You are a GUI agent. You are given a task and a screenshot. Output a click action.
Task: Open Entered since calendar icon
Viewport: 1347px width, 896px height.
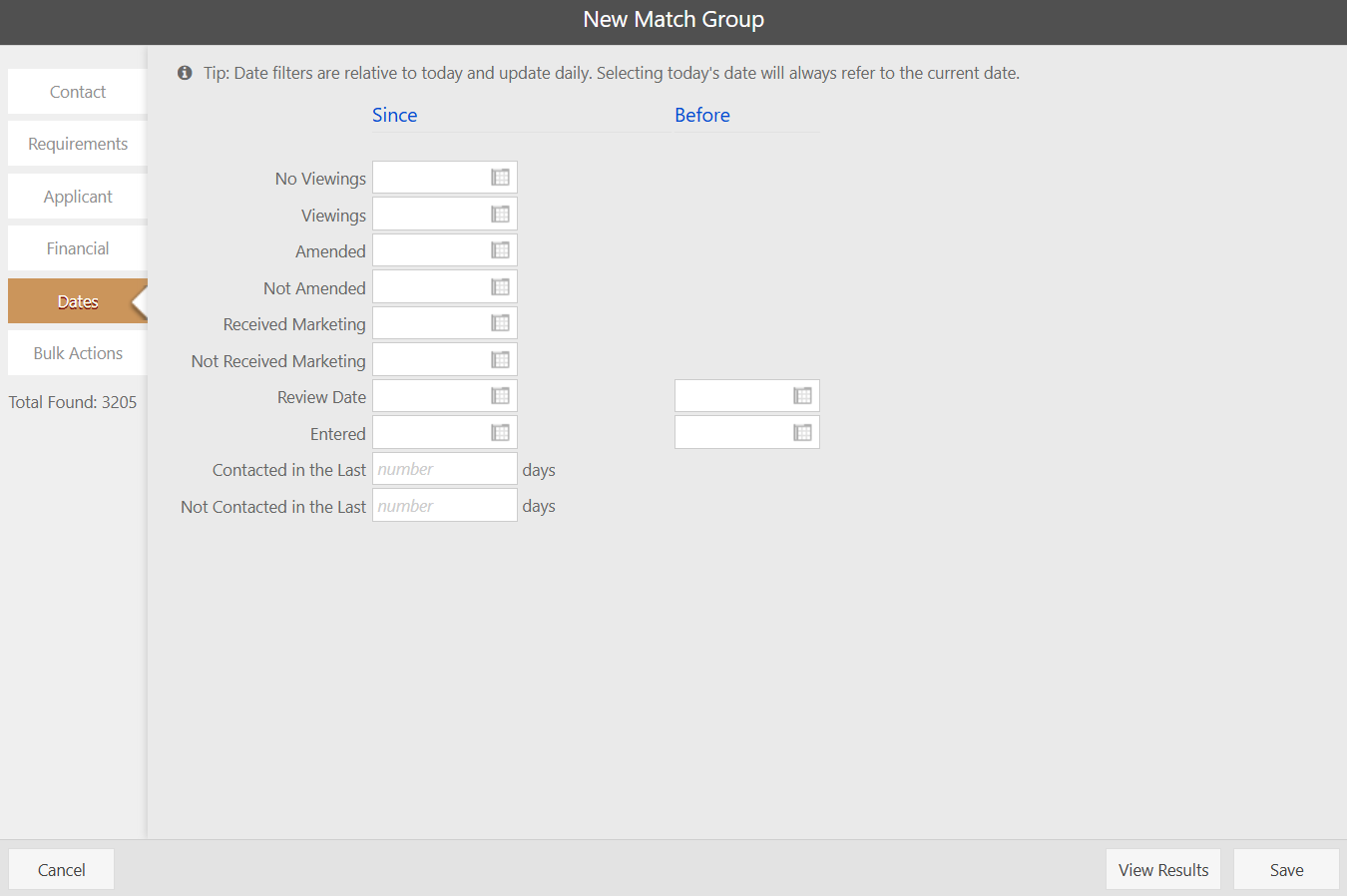tap(500, 433)
